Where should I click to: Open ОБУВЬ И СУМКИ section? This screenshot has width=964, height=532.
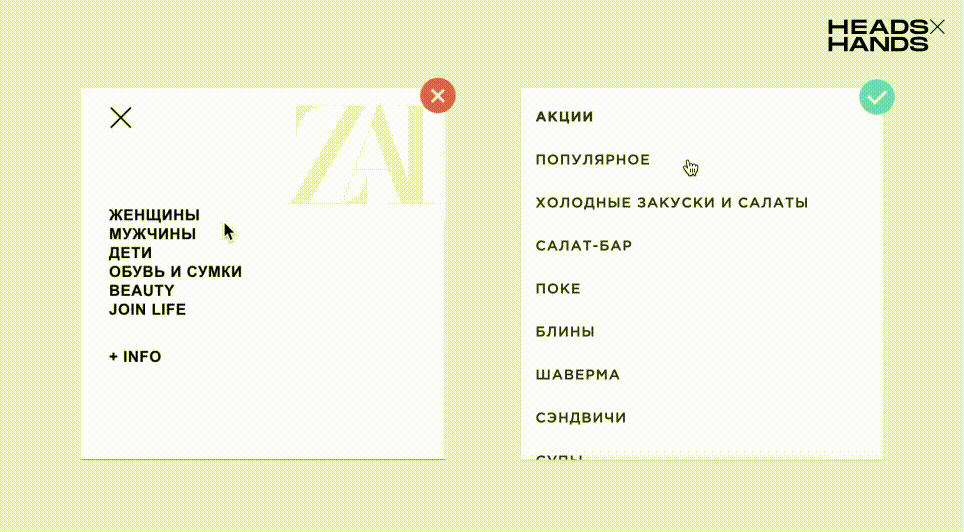(175, 271)
